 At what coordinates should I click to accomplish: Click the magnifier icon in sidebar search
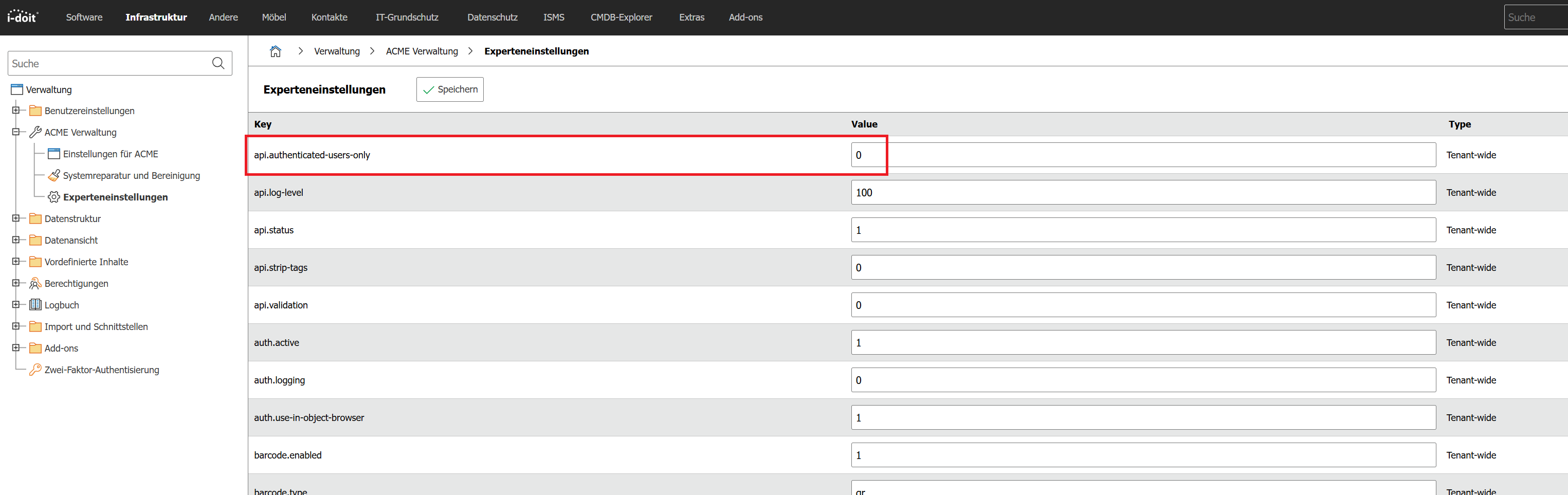(218, 63)
